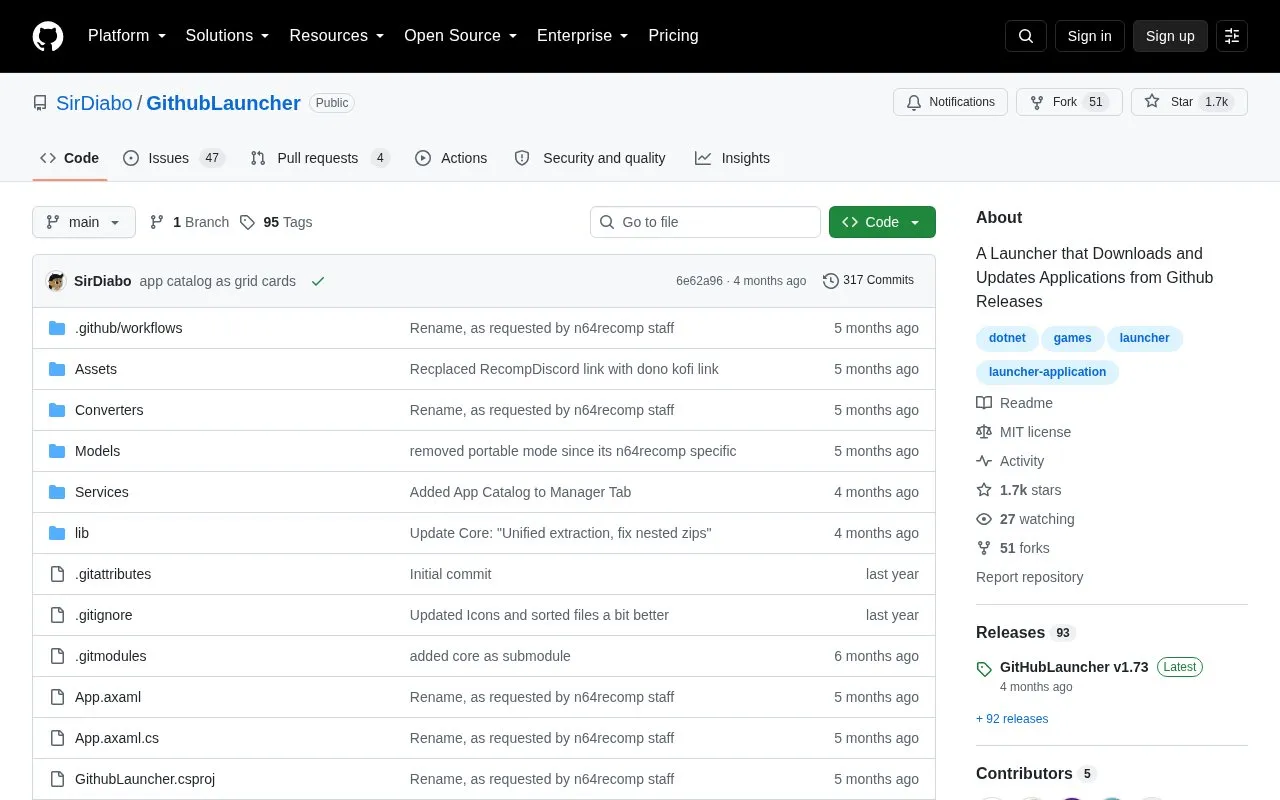This screenshot has width=1280, height=800.
Task: Click the commits history clock icon
Action: coord(831,281)
